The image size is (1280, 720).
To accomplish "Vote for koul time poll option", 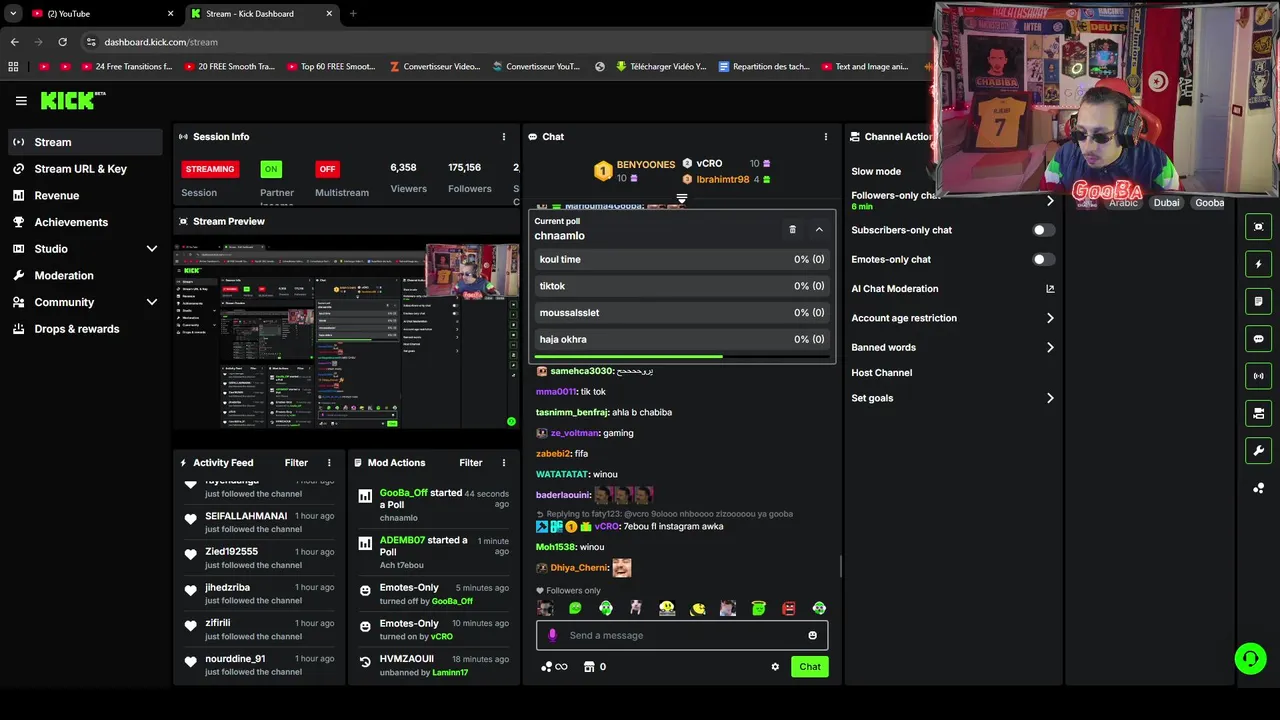I will click(682, 259).
